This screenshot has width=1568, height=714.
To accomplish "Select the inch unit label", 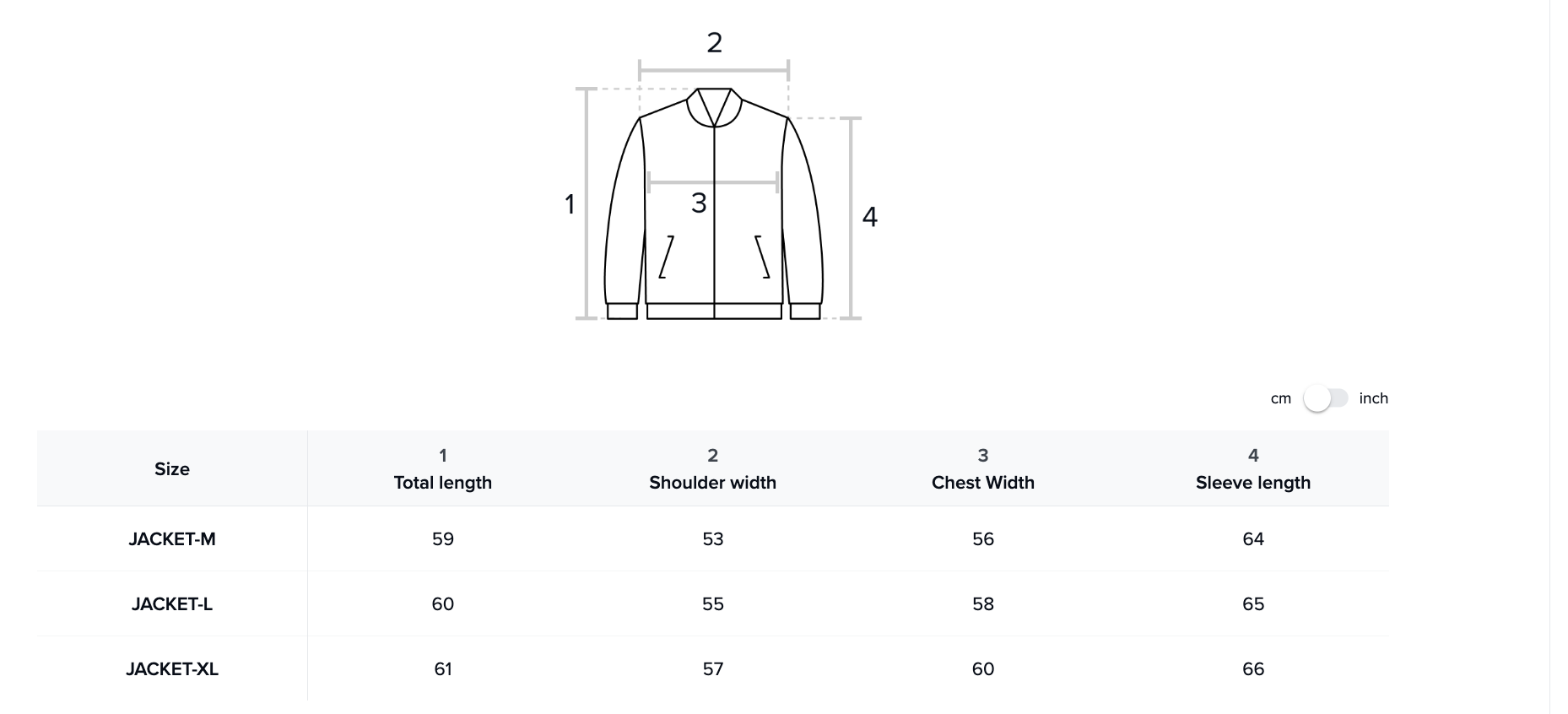I will click(1376, 398).
